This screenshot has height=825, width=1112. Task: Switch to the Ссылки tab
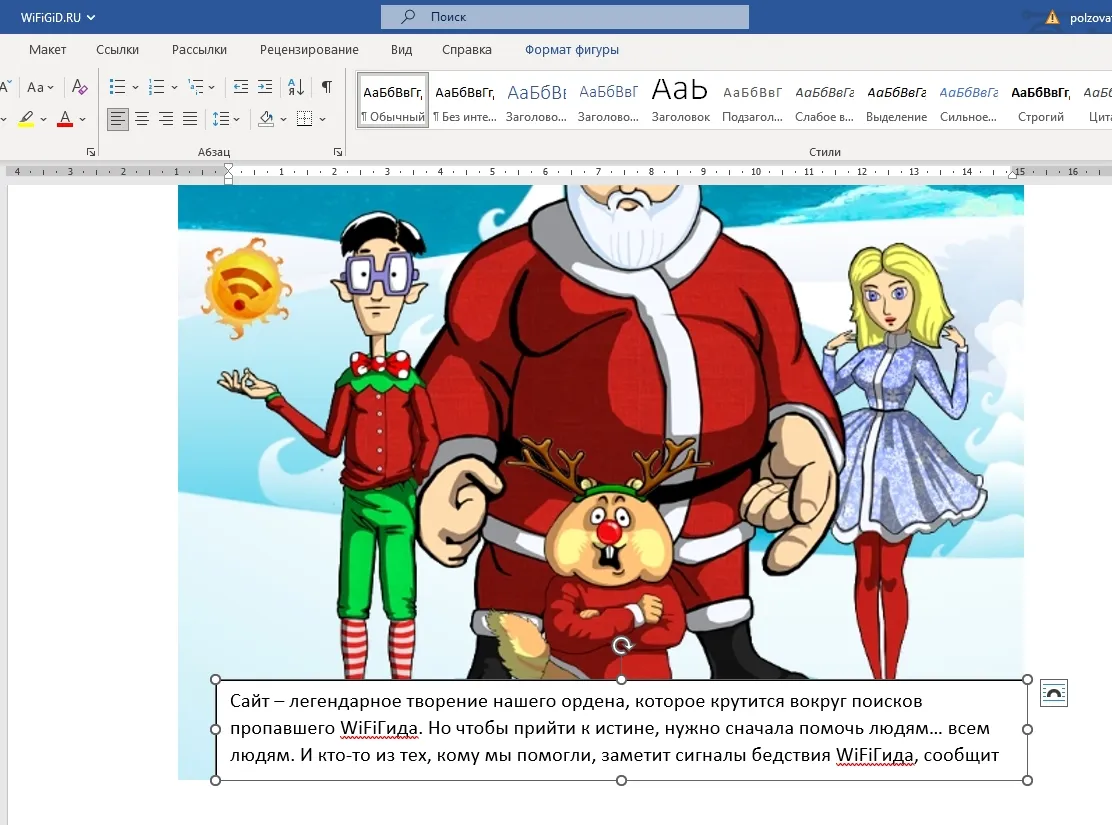tap(118, 50)
